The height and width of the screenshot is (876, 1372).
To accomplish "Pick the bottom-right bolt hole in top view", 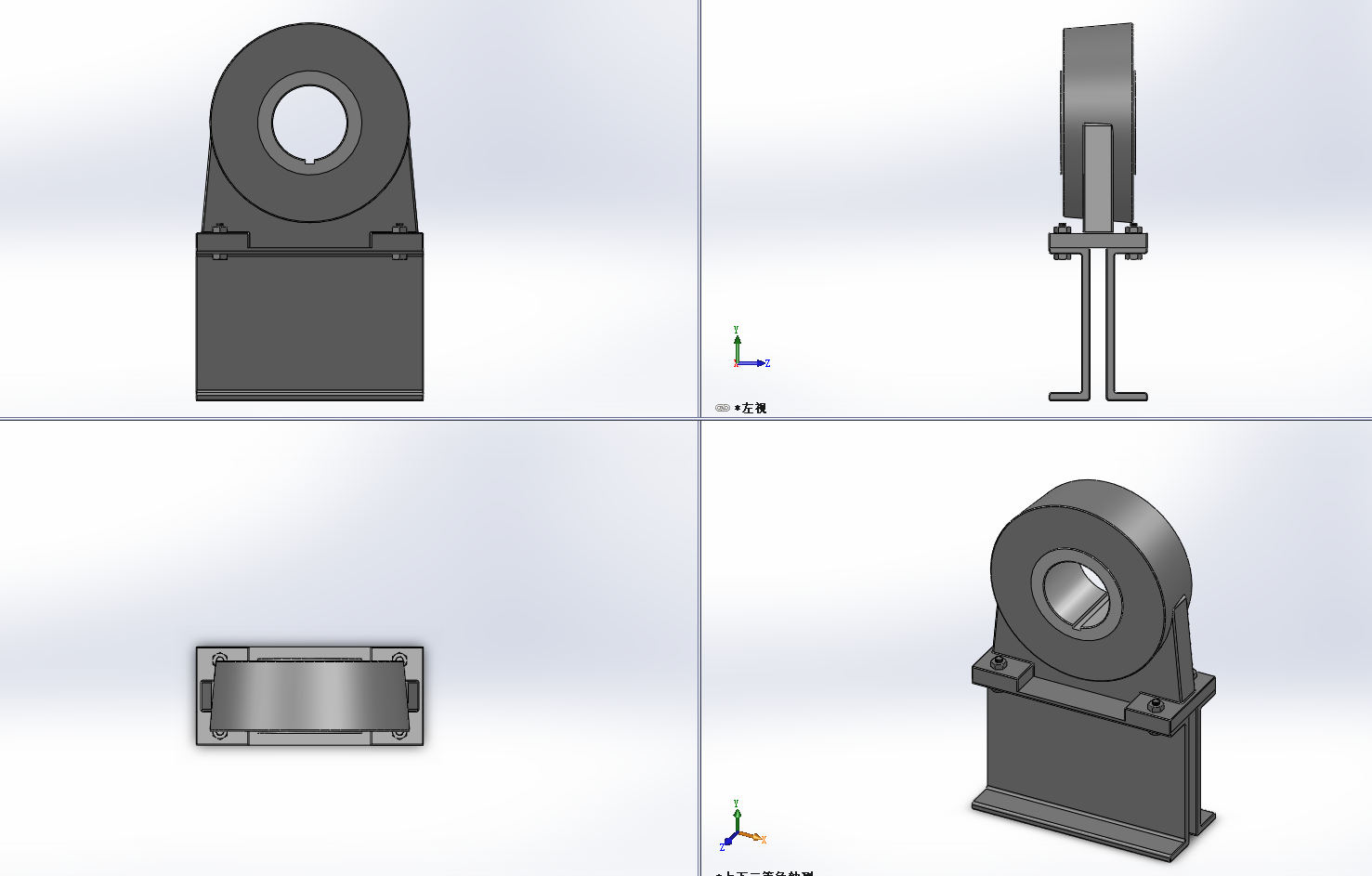I will (399, 733).
